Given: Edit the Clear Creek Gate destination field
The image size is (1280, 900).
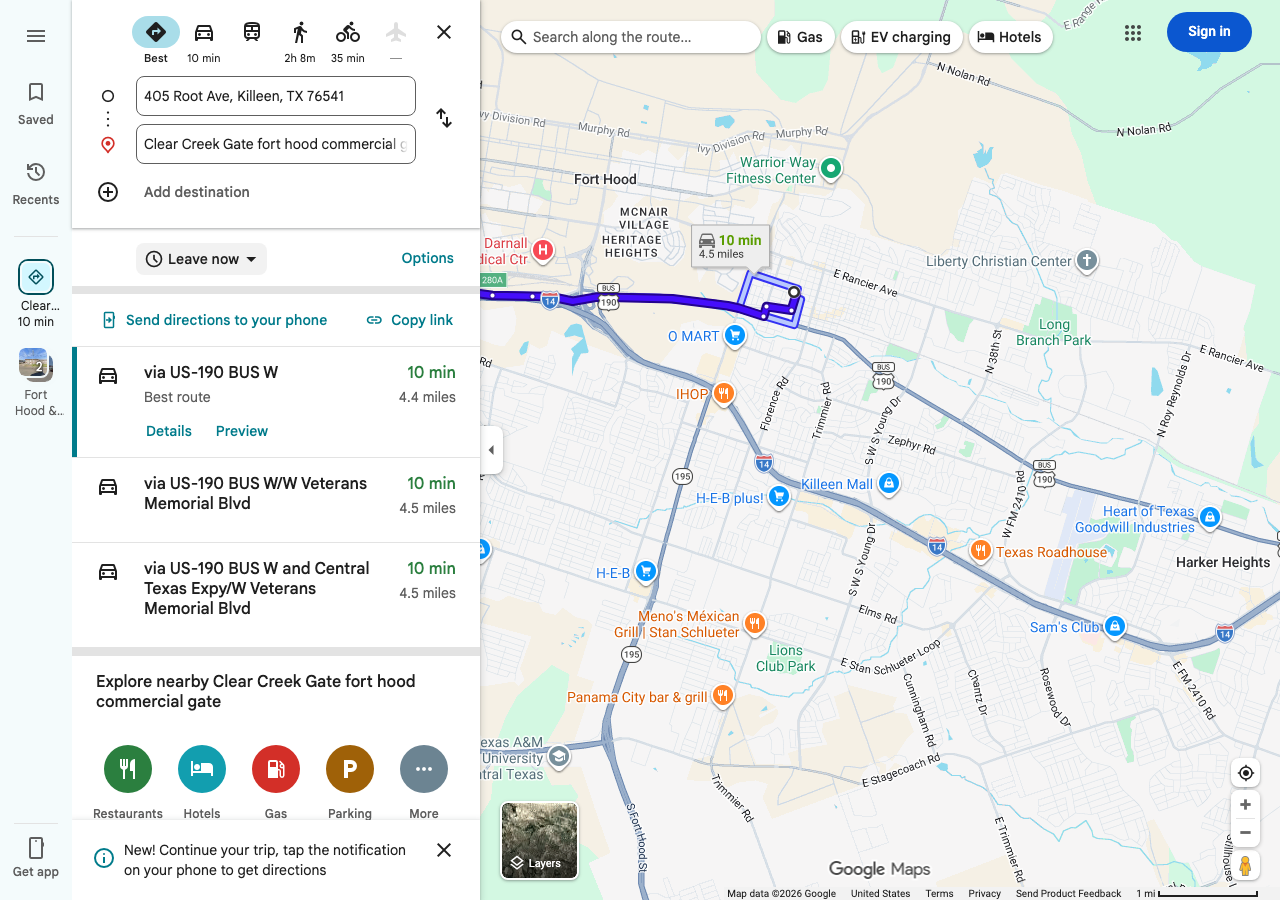Looking at the screenshot, I should pyautogui.click(x=276, y=144).
